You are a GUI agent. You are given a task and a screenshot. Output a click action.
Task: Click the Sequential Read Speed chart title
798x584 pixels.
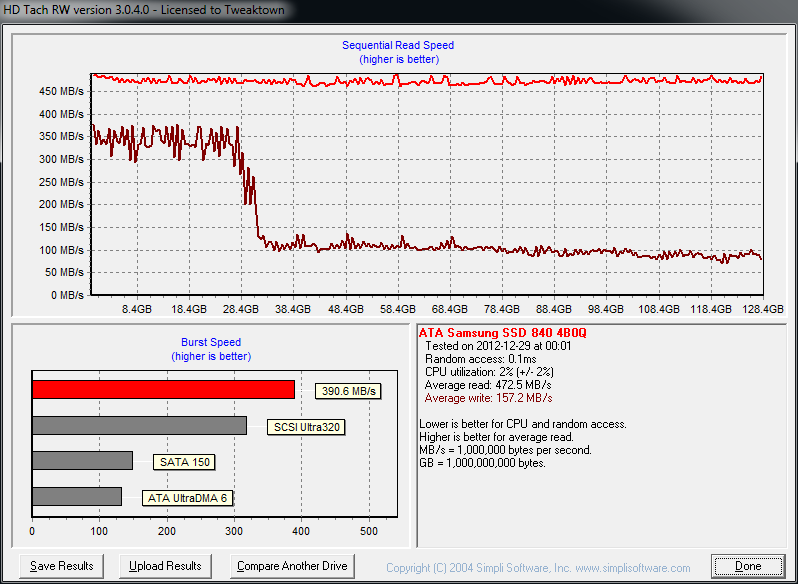[x=398, y=45]
